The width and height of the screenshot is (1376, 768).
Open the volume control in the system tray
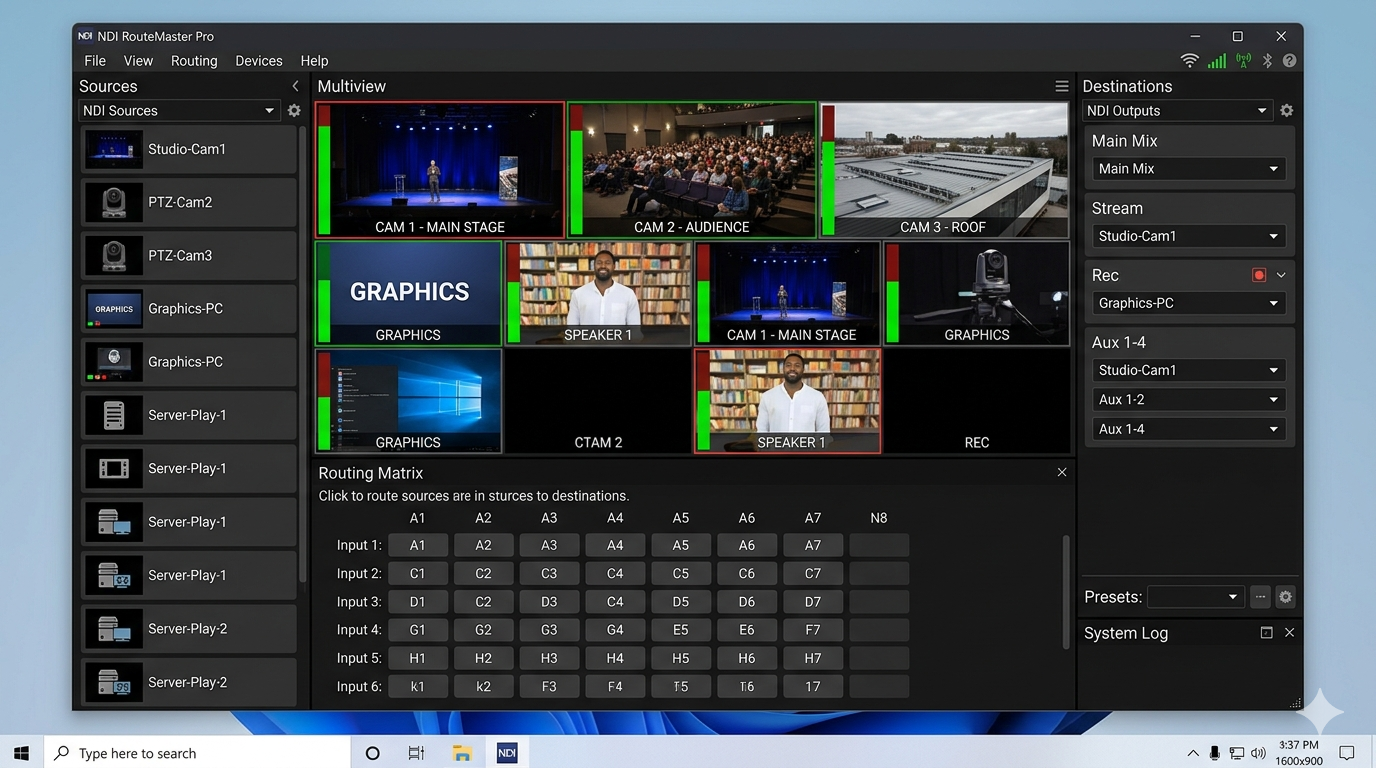[x=1258, y=753]
